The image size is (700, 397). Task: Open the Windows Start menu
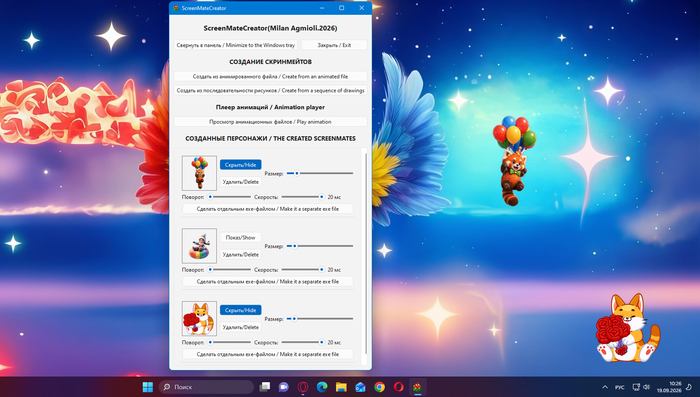148,387
